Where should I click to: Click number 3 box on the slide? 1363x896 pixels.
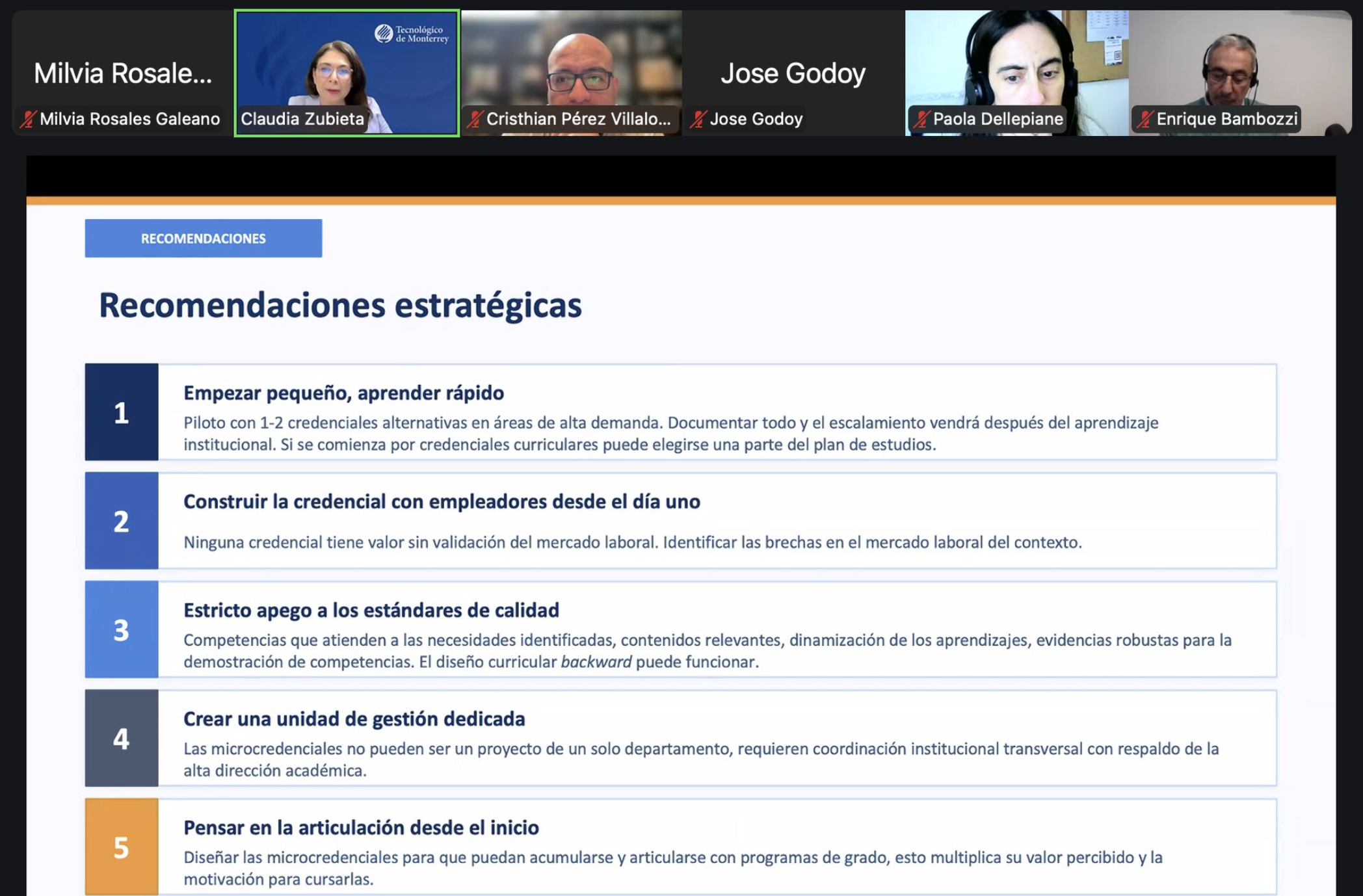click(x=121, y=629)
